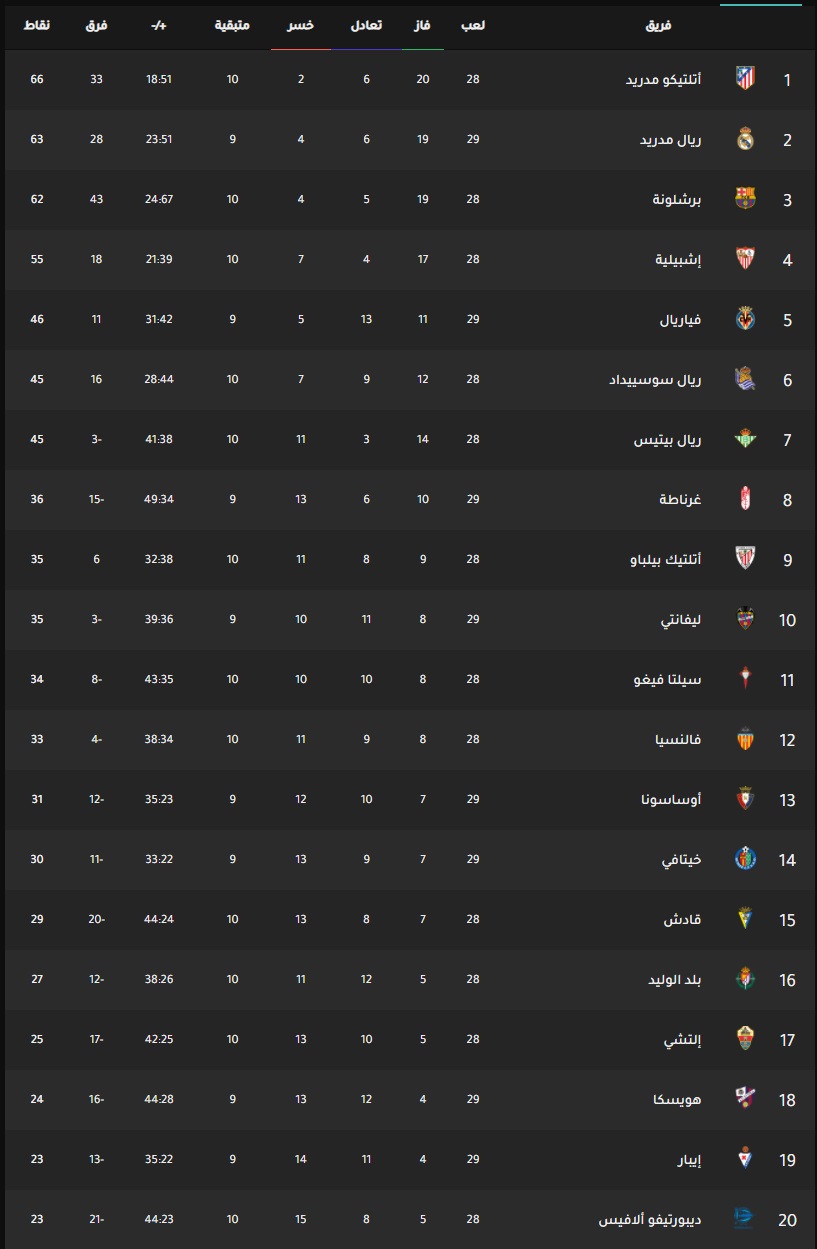
Task: Open the فالنسيا team link
Action: pyautogui.click(x=677, y=740)
